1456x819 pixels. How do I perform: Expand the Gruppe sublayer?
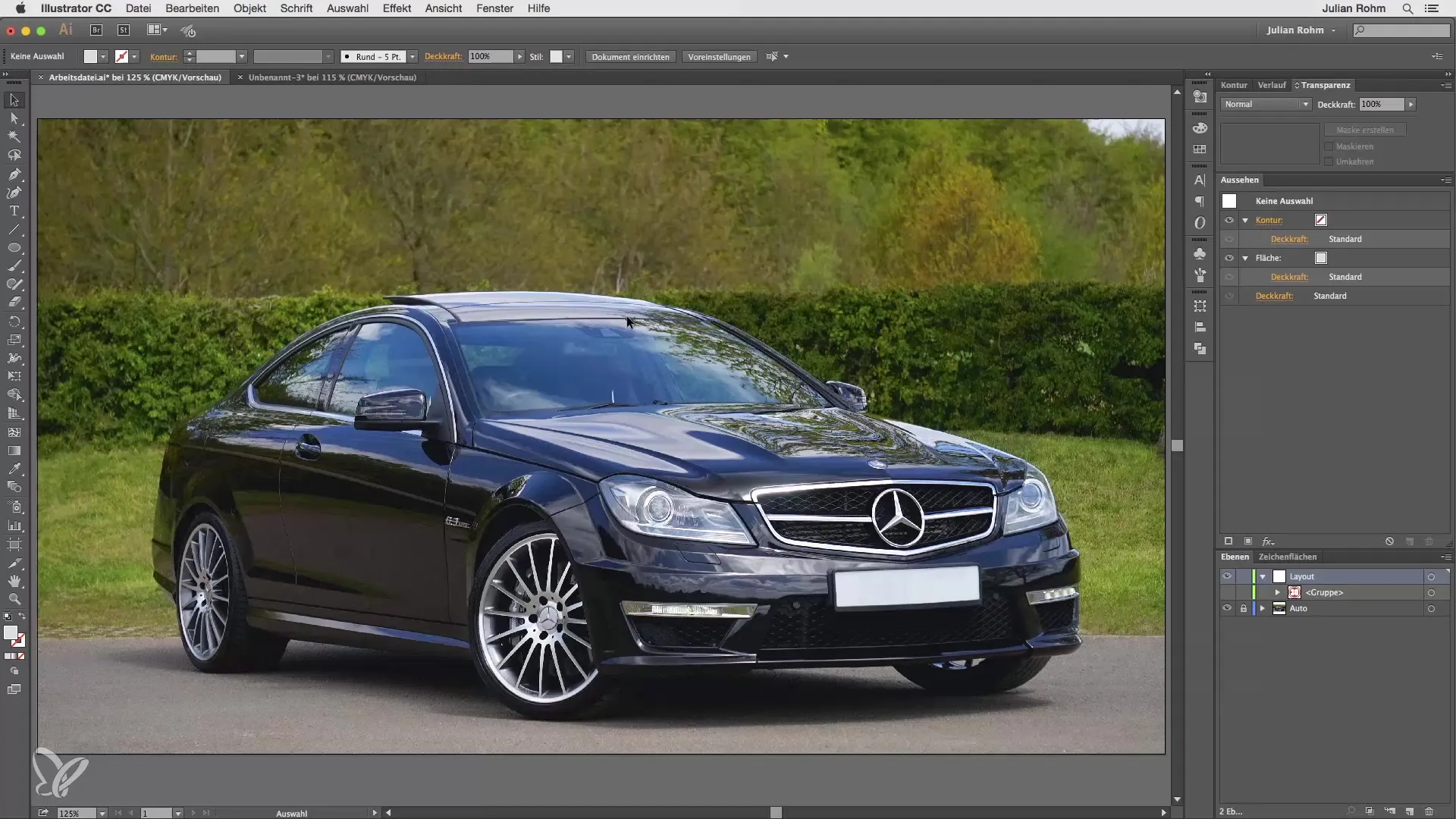tap(1278, 592)
